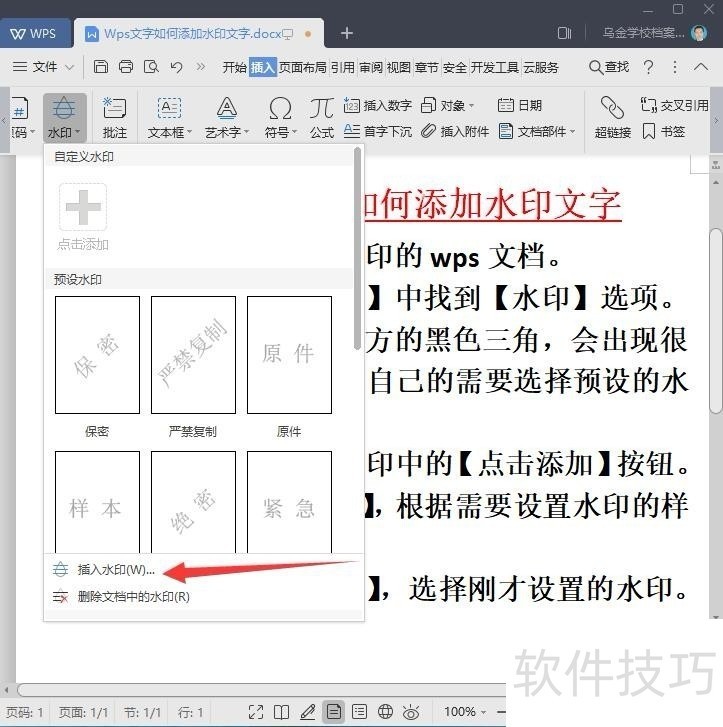Open a new tab with plus
723x727 pixels.
coord(346,33)
